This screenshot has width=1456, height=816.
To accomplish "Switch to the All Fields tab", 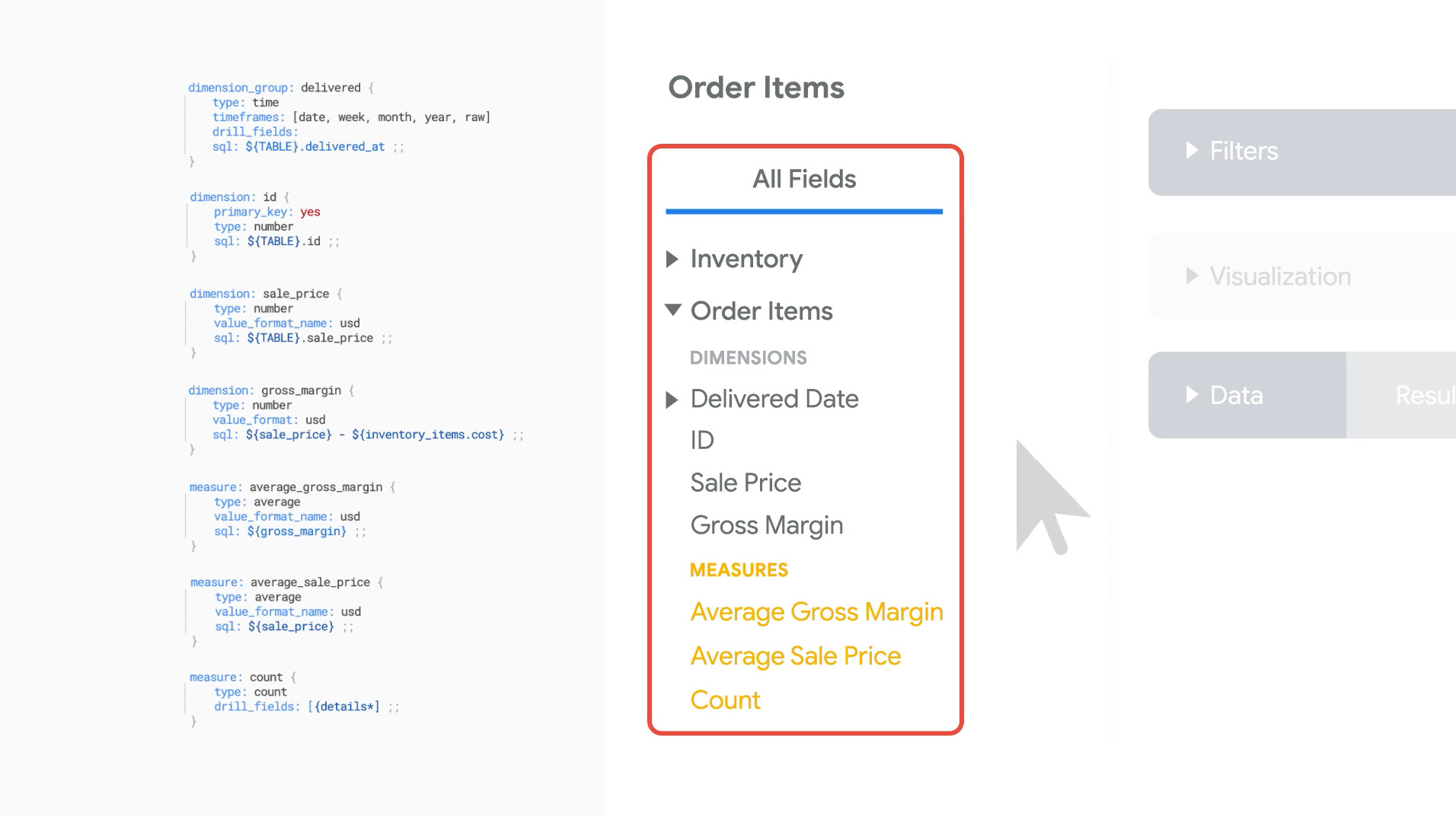I will [803, 180].
